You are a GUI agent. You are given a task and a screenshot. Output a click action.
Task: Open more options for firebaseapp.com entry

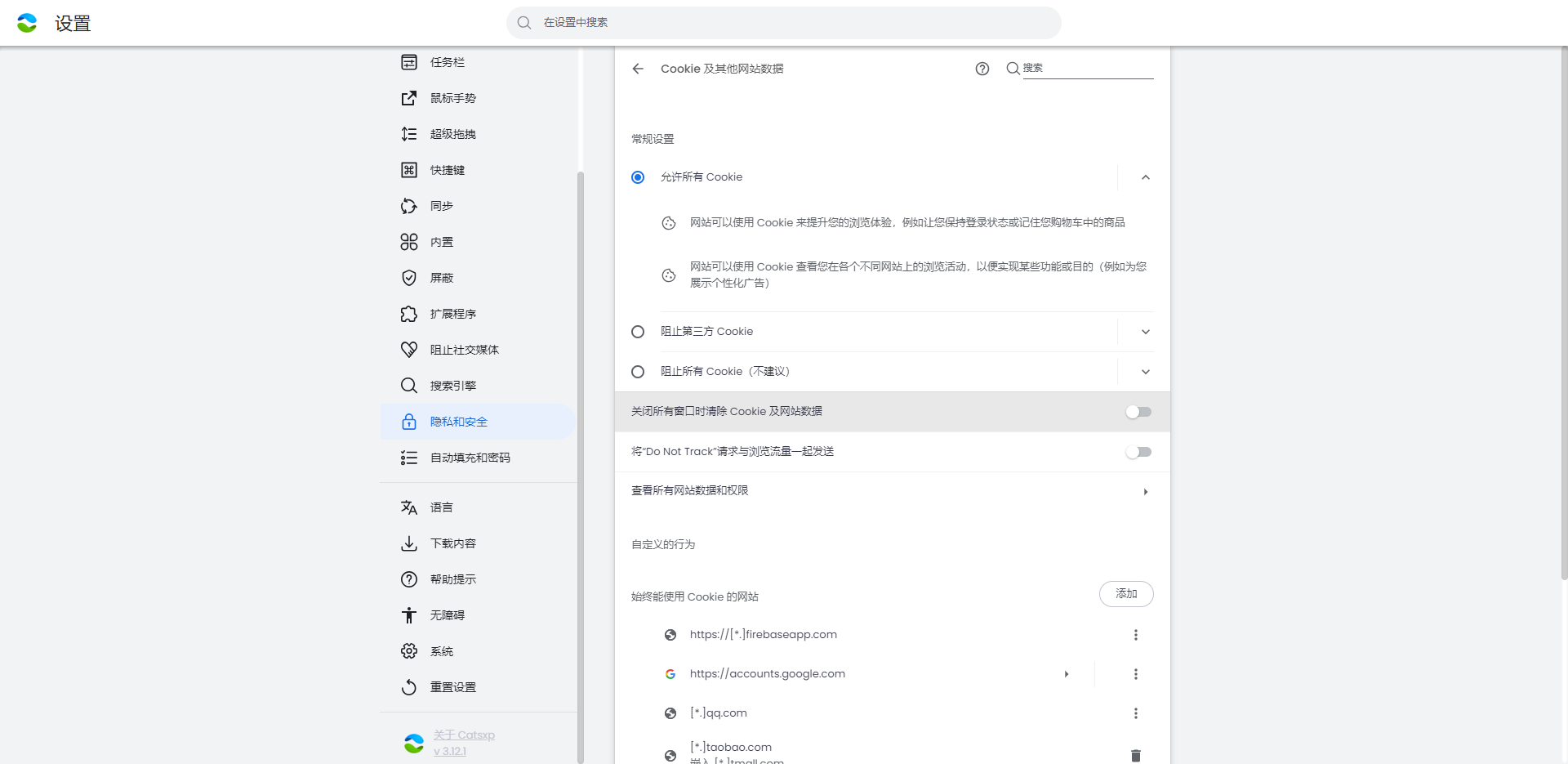(1135, 635)
